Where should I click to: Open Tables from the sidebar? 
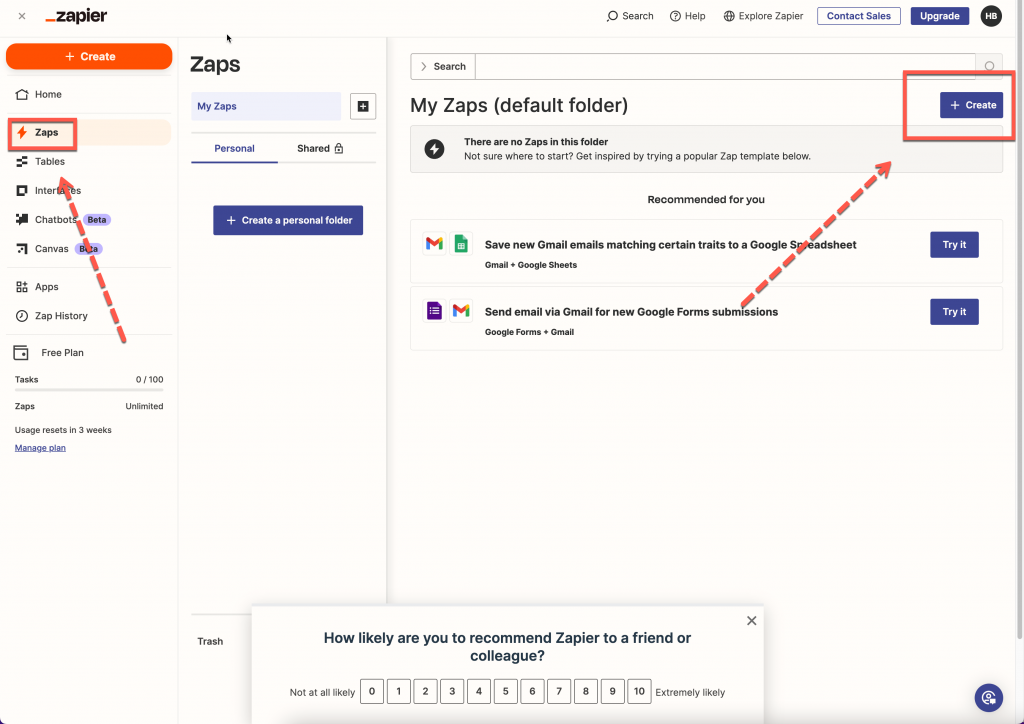coord(49,161)
